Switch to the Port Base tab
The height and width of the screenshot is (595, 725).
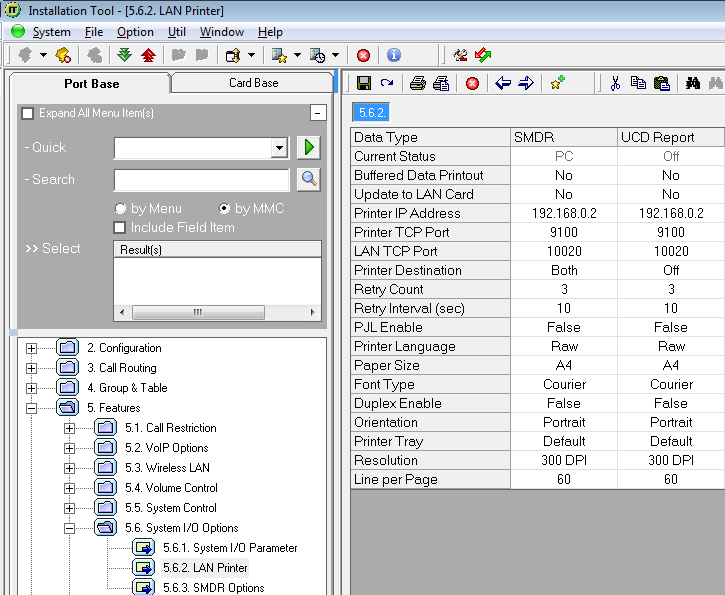[91, 83]
